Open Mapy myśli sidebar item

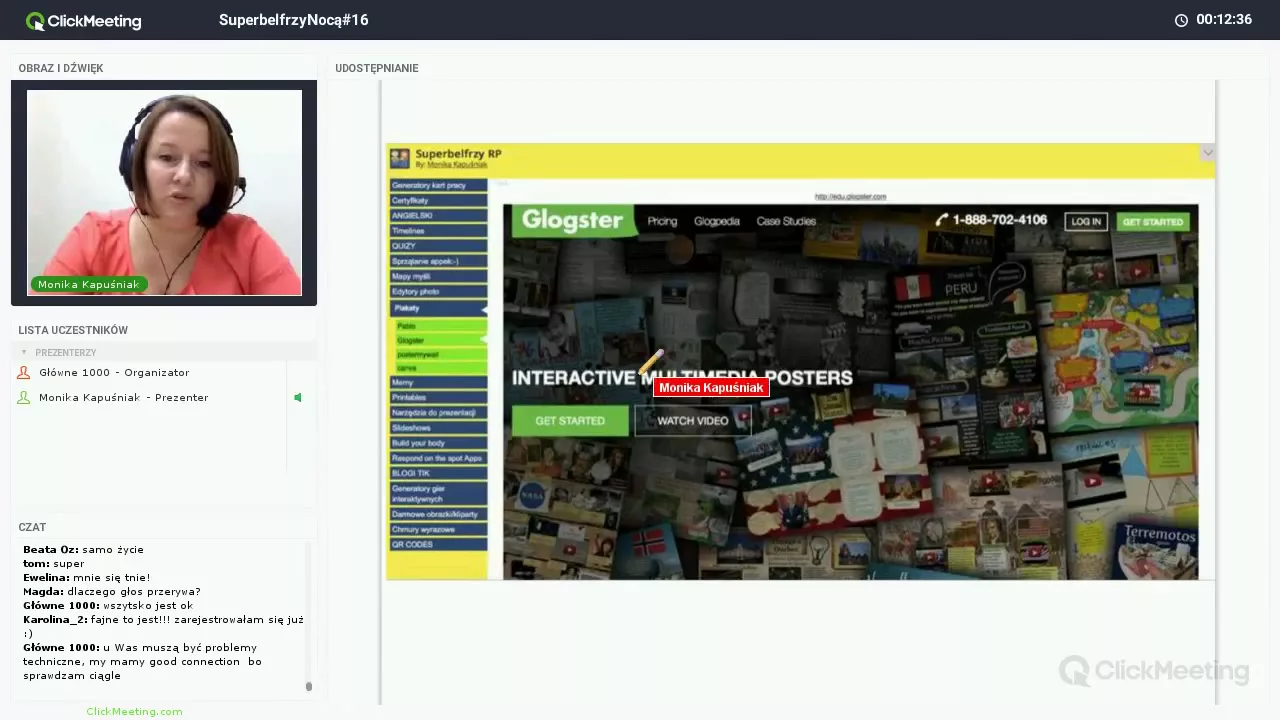point(439,276)
